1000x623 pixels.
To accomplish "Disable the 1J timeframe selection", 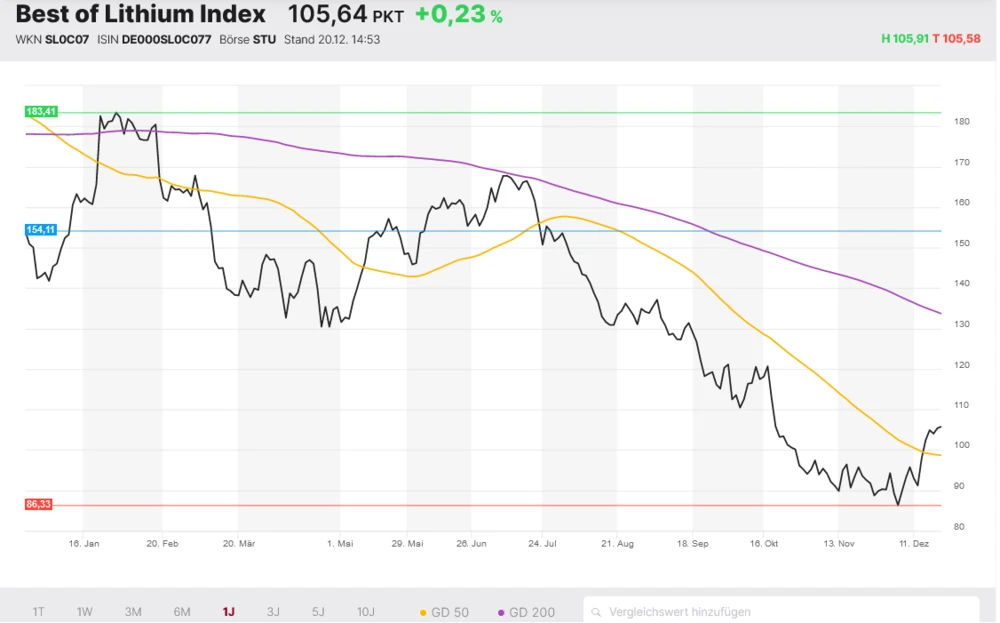I will (227, 611).
